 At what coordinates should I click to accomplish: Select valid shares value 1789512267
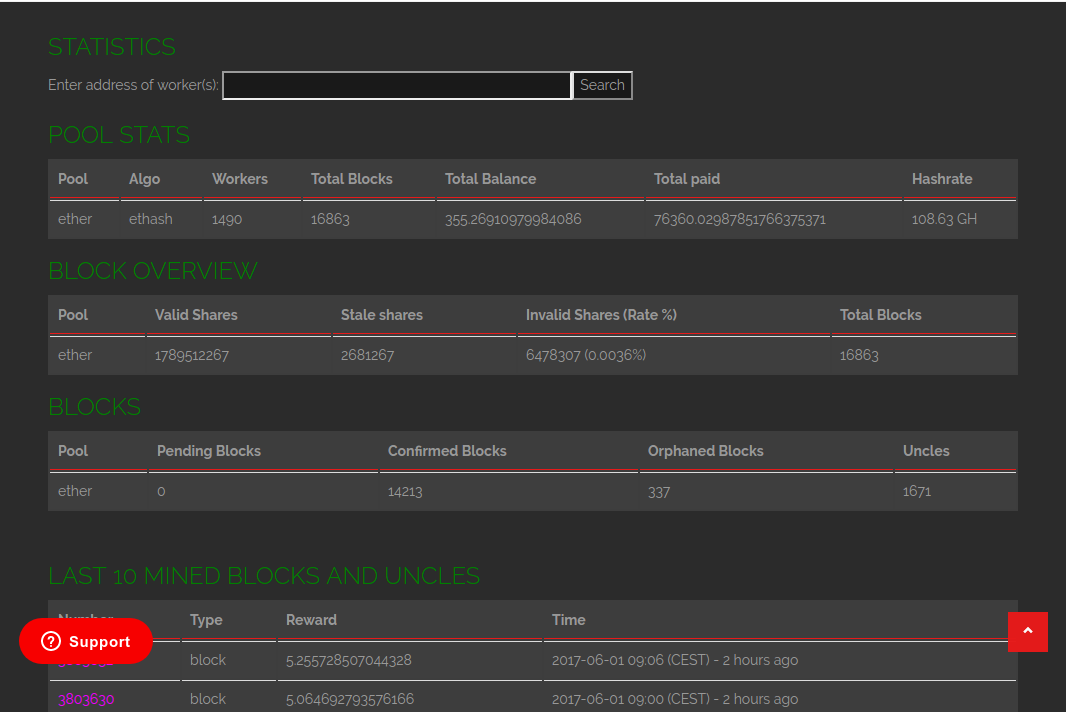click(192, 355)
